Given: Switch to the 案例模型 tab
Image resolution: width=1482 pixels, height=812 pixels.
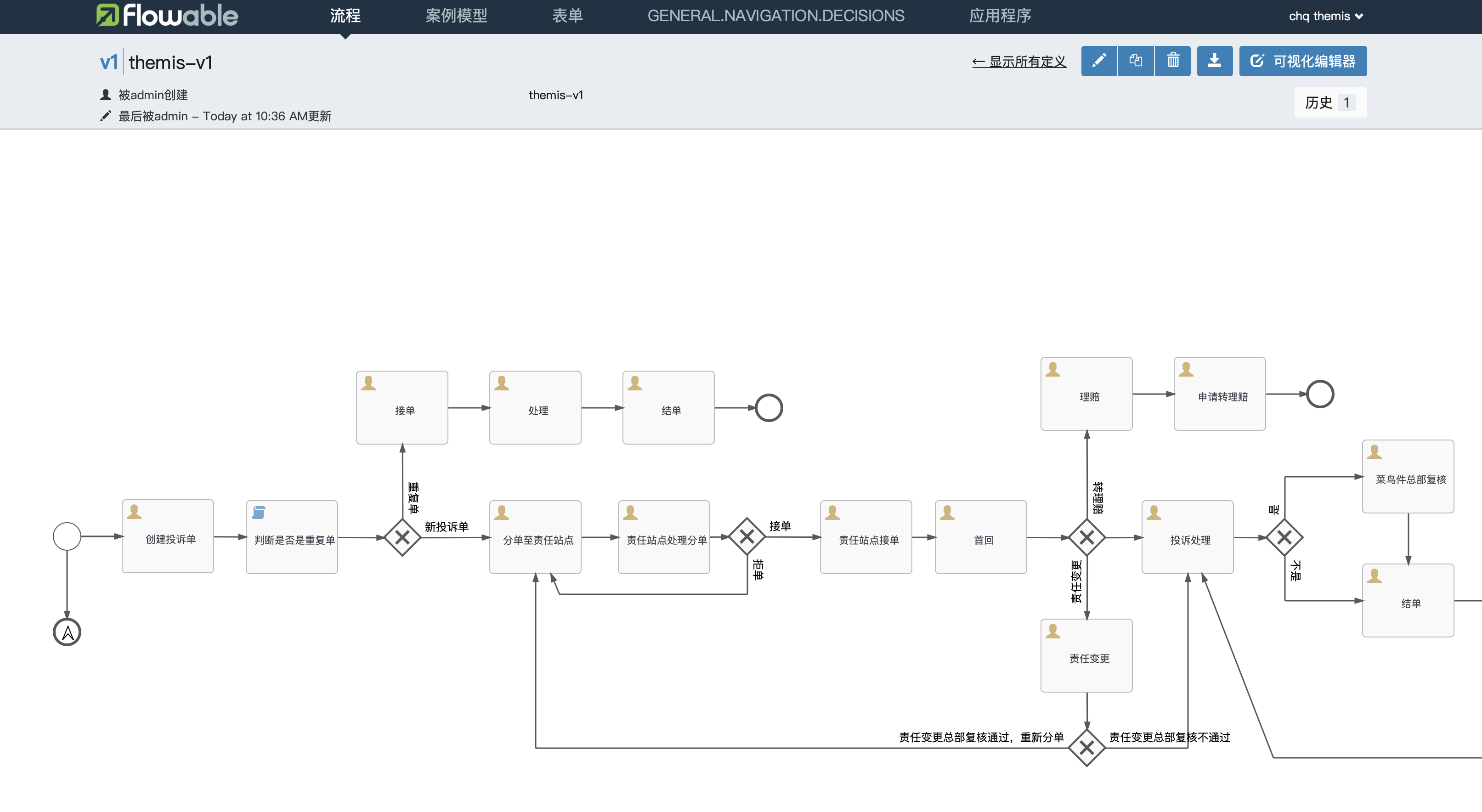Looking at the screenshot, I should coord(456,16).
